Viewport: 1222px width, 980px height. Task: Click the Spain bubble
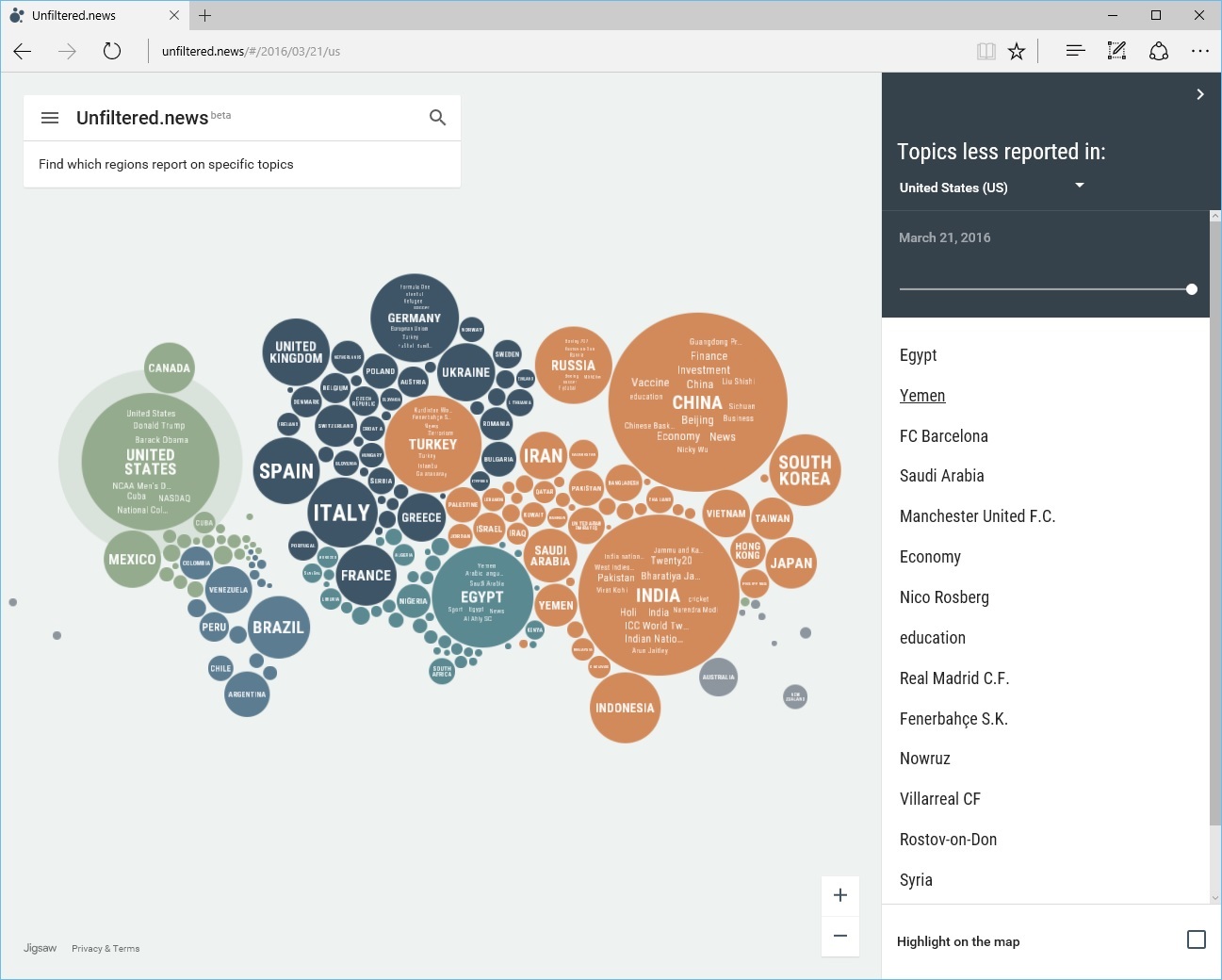(x=286, y=471)
